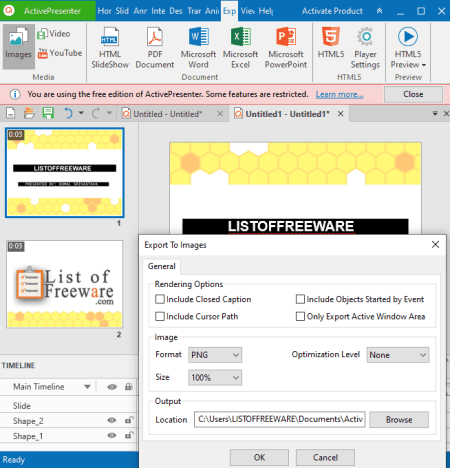450x468 pixels.
Task: Export as PDF Document
Action: [x=155, y=48]
